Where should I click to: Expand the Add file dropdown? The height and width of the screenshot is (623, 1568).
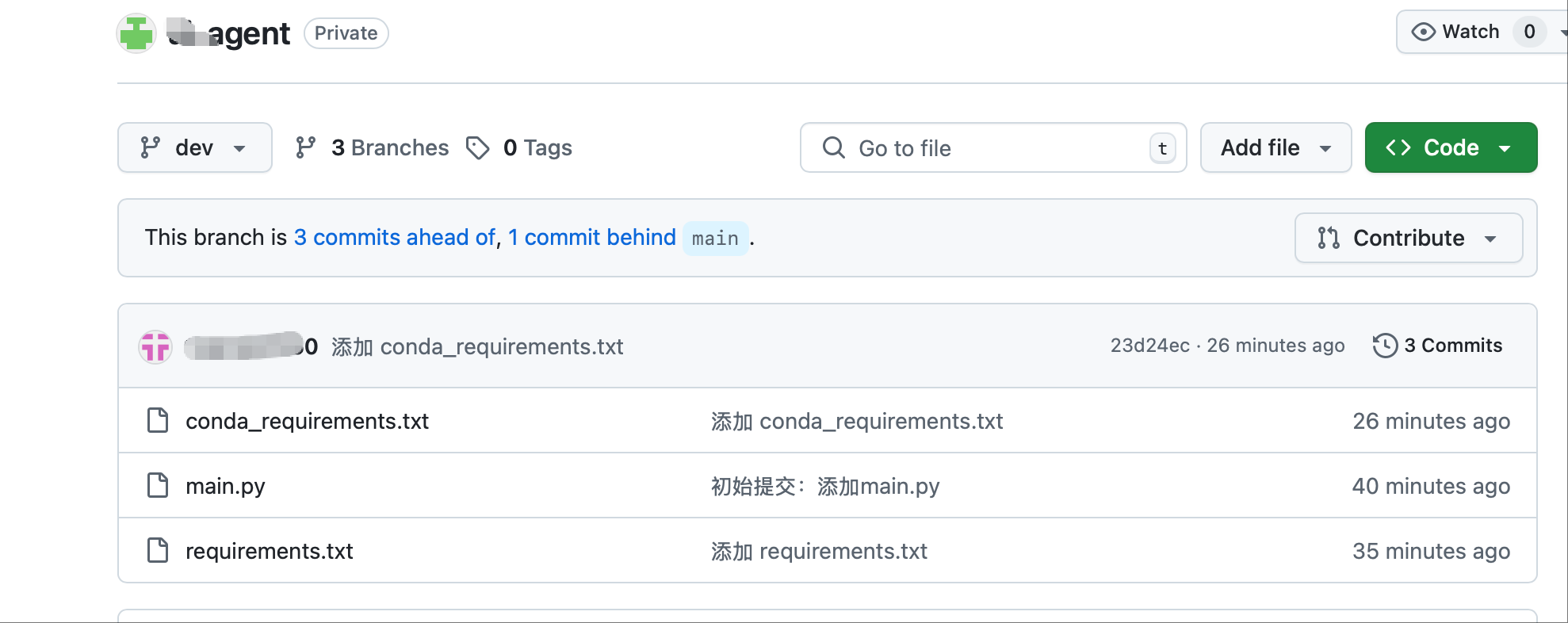pos(1275,148)
